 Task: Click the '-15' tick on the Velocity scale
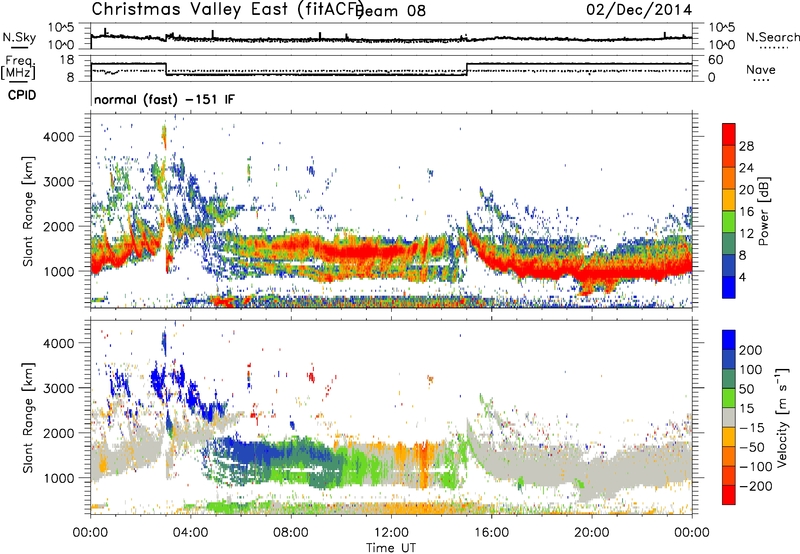(751, 427)
